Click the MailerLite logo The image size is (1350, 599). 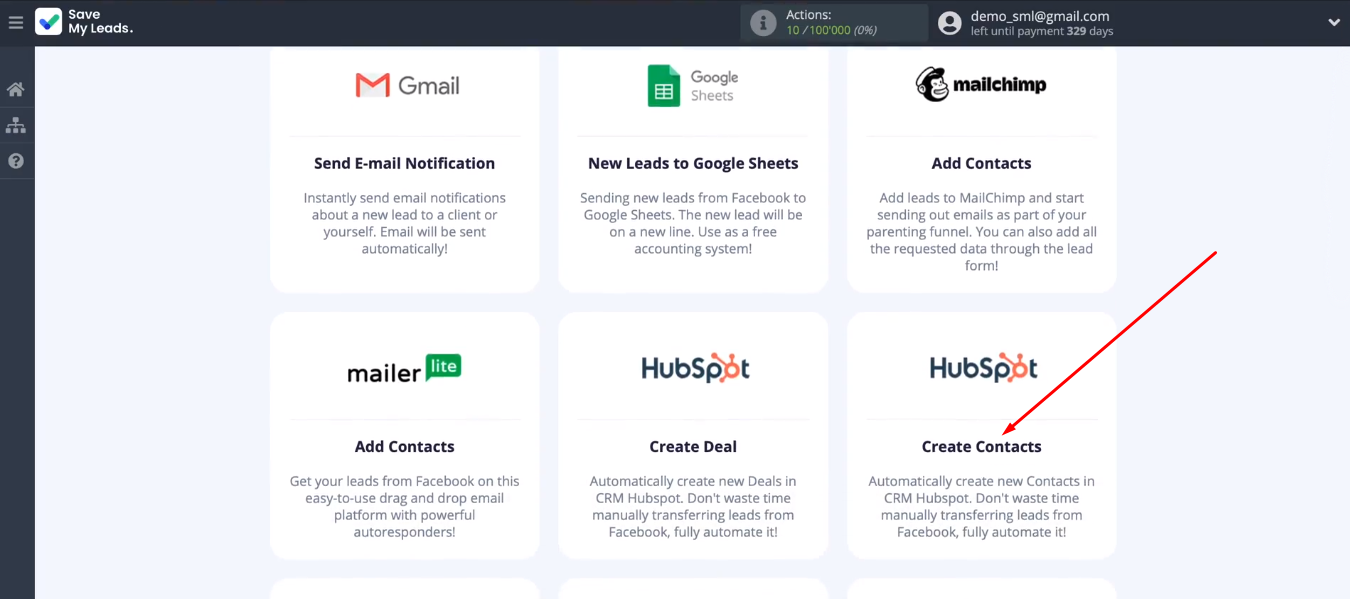tap(404, 369)
